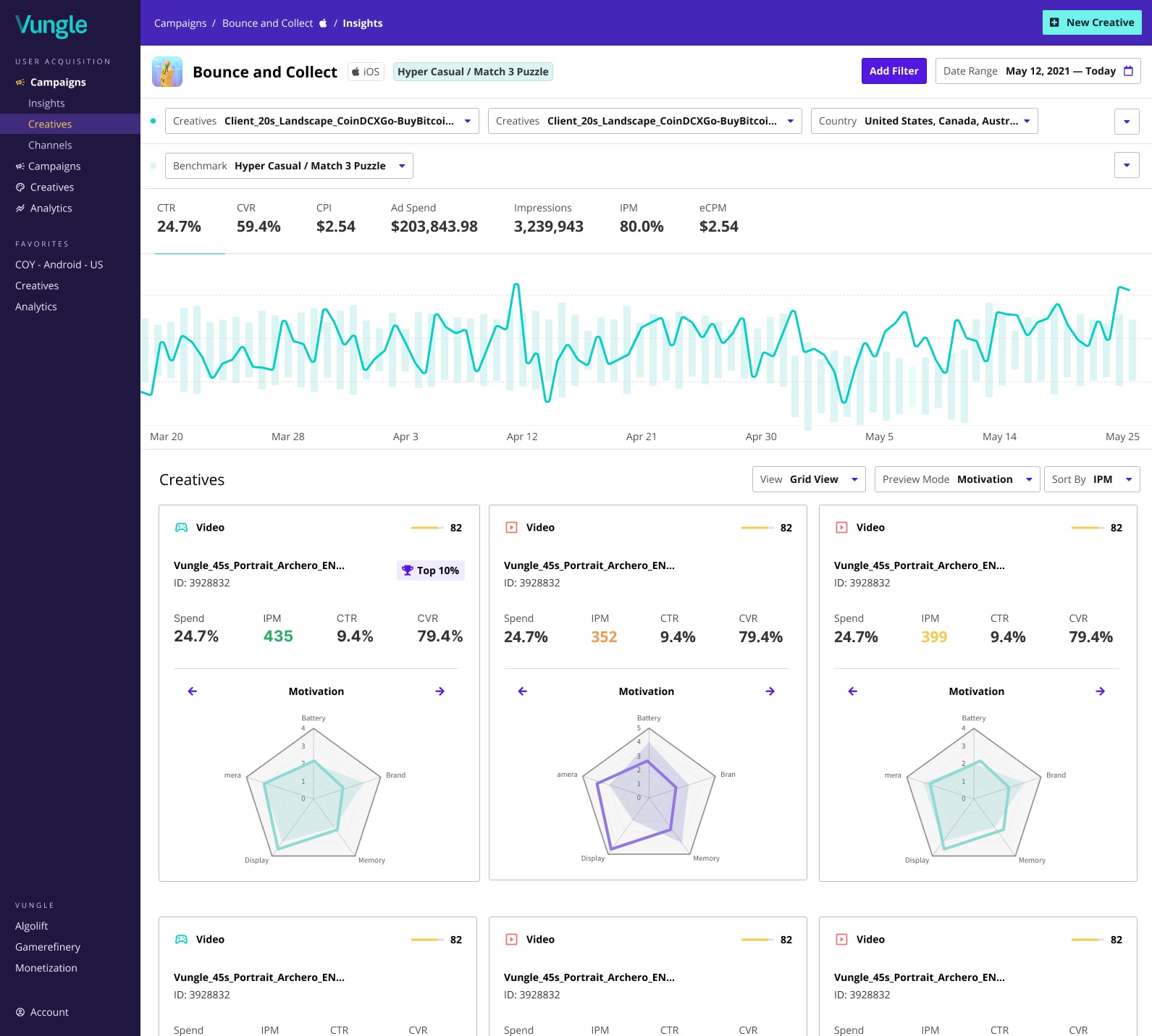The width and height of the screenshot is (1152, 1036).
Task: Select the eCPM metric tab
Action: (x=719, y=219)
